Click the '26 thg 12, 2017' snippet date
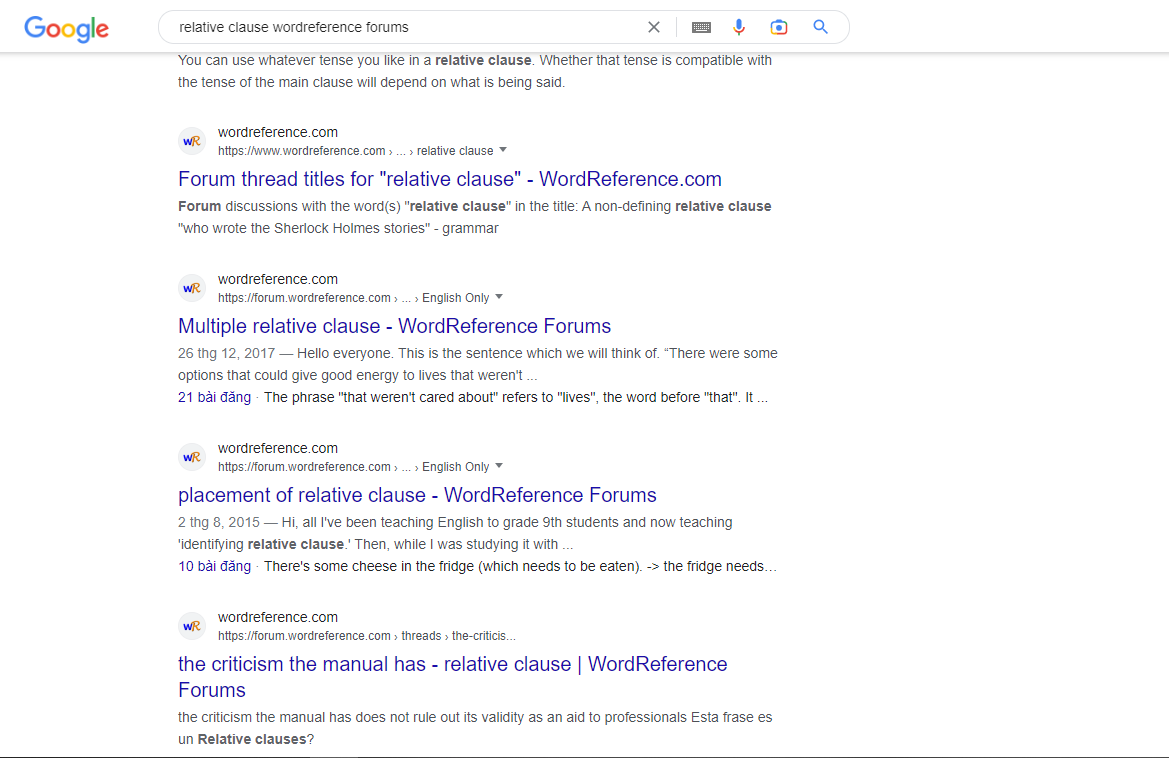1169x758 pixels. tap(225, 353)
